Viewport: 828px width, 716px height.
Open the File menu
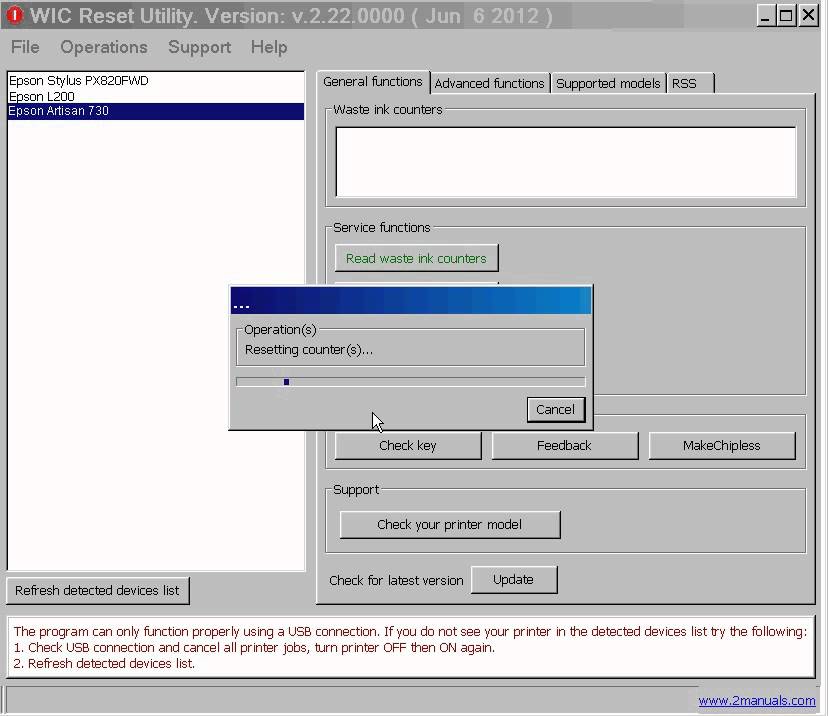click(x=25, y=47)
